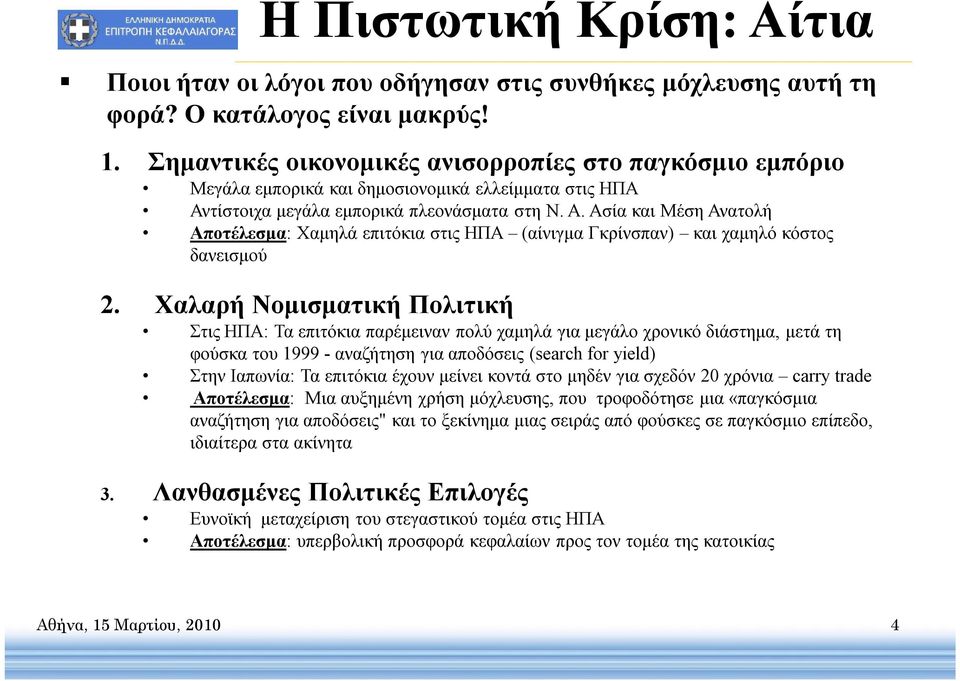Viewport: 960px width, 681px height.
Task: Select the question beginning 'Ποιοι ήταν οι λόγοι'
Action: coord(491,99)
